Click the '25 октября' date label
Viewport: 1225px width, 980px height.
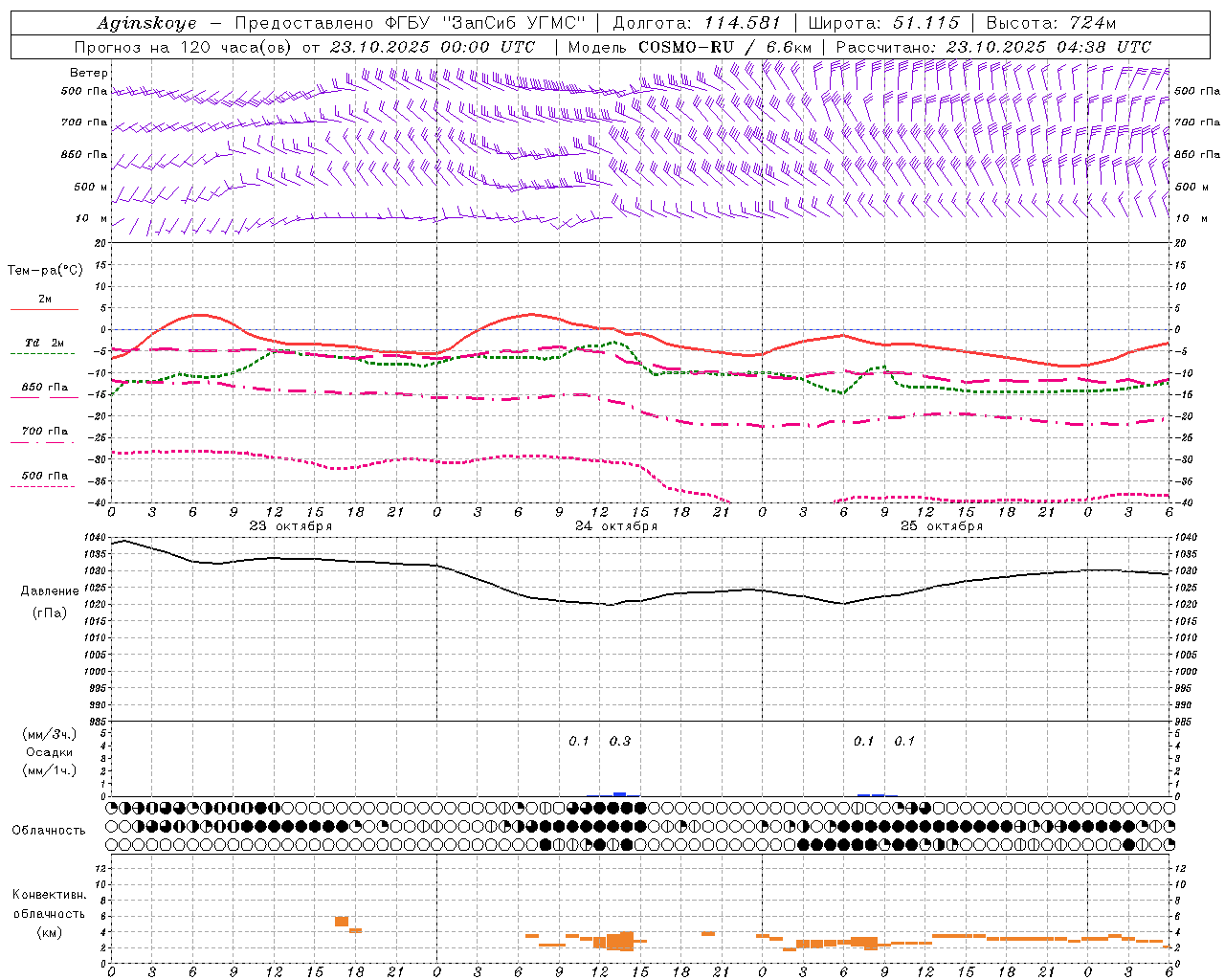click(942, 526)
